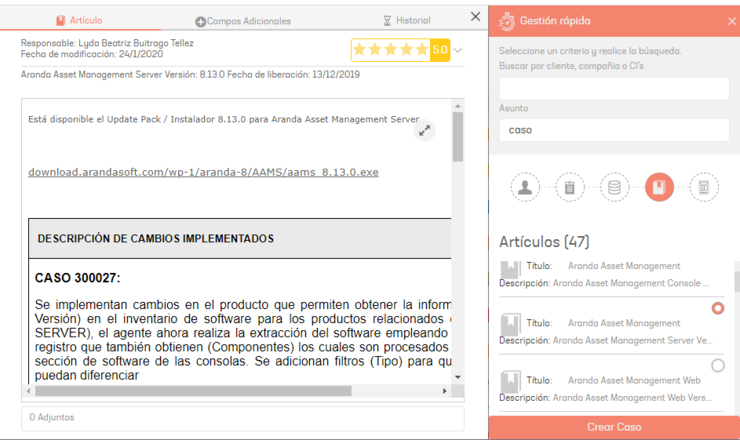Screen dimensions: 740x440
Task: Click the 'Fecha de modificación: 24/1/2020' text
Action: [x=92, y=54]
